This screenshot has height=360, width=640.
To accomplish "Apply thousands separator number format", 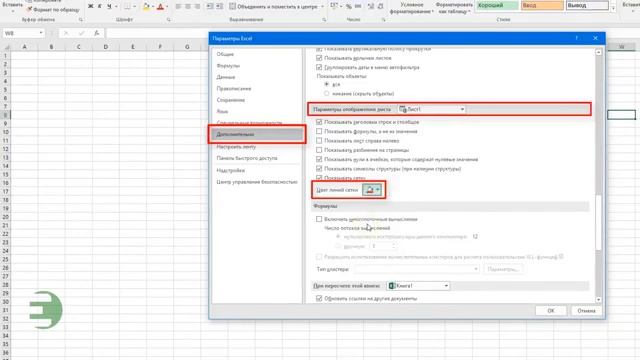I will (358, 7).
